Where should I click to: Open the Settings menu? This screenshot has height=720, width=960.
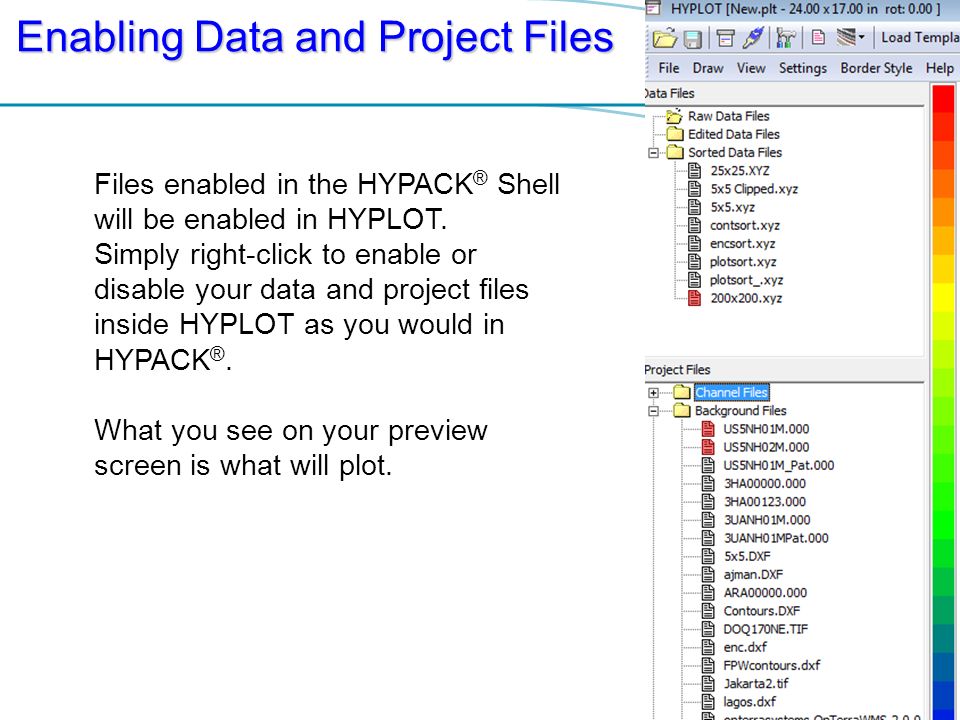click(803, 68)
